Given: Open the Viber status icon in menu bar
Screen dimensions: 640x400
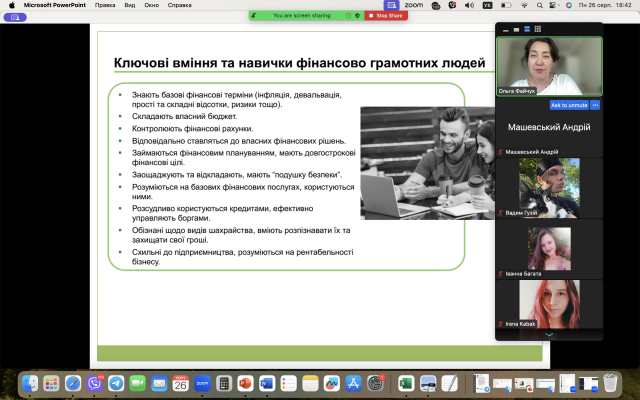Looking at the screenshot, I should (x=452, y=5).
